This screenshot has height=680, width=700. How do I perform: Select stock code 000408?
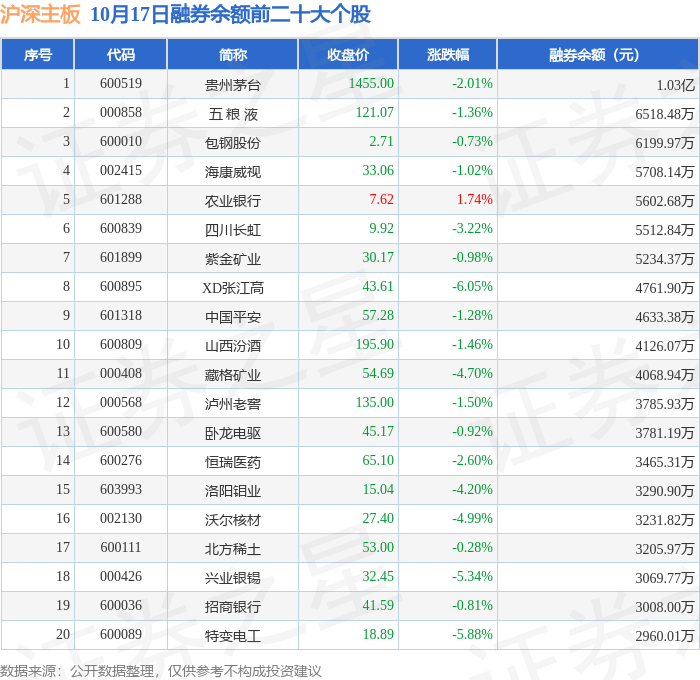[121, 374]
